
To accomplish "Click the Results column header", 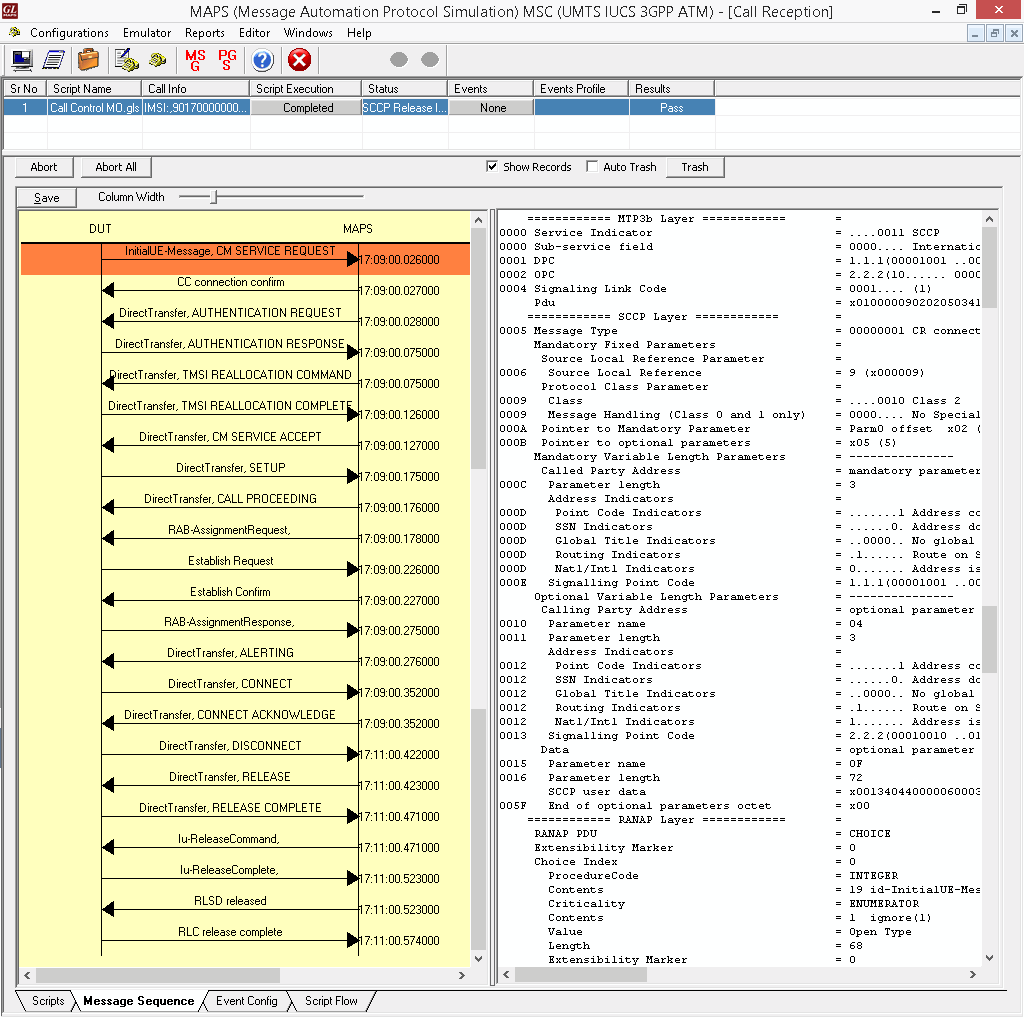I will [x=672, y=88].
